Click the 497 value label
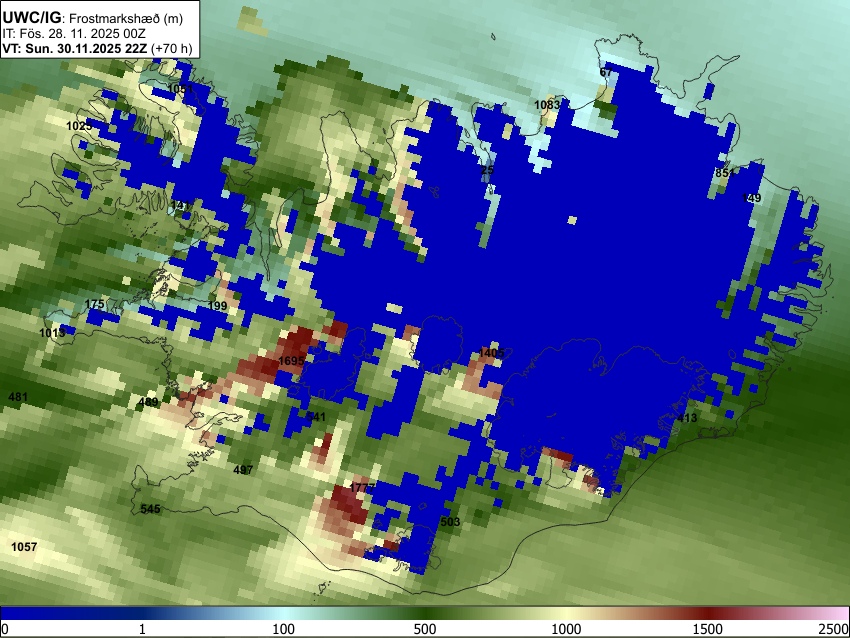Viewport: 850px width, 638px height. point(243,470)
